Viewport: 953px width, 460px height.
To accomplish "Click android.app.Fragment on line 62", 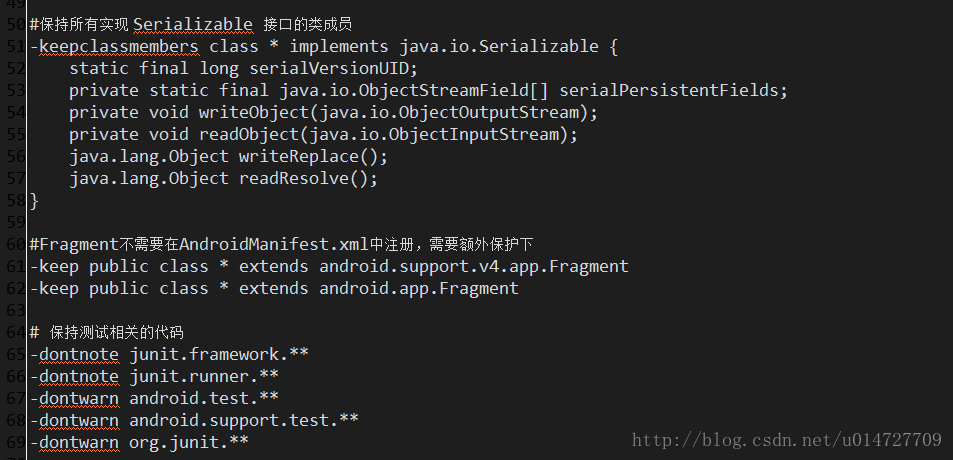I will click(x=419, y=288).
